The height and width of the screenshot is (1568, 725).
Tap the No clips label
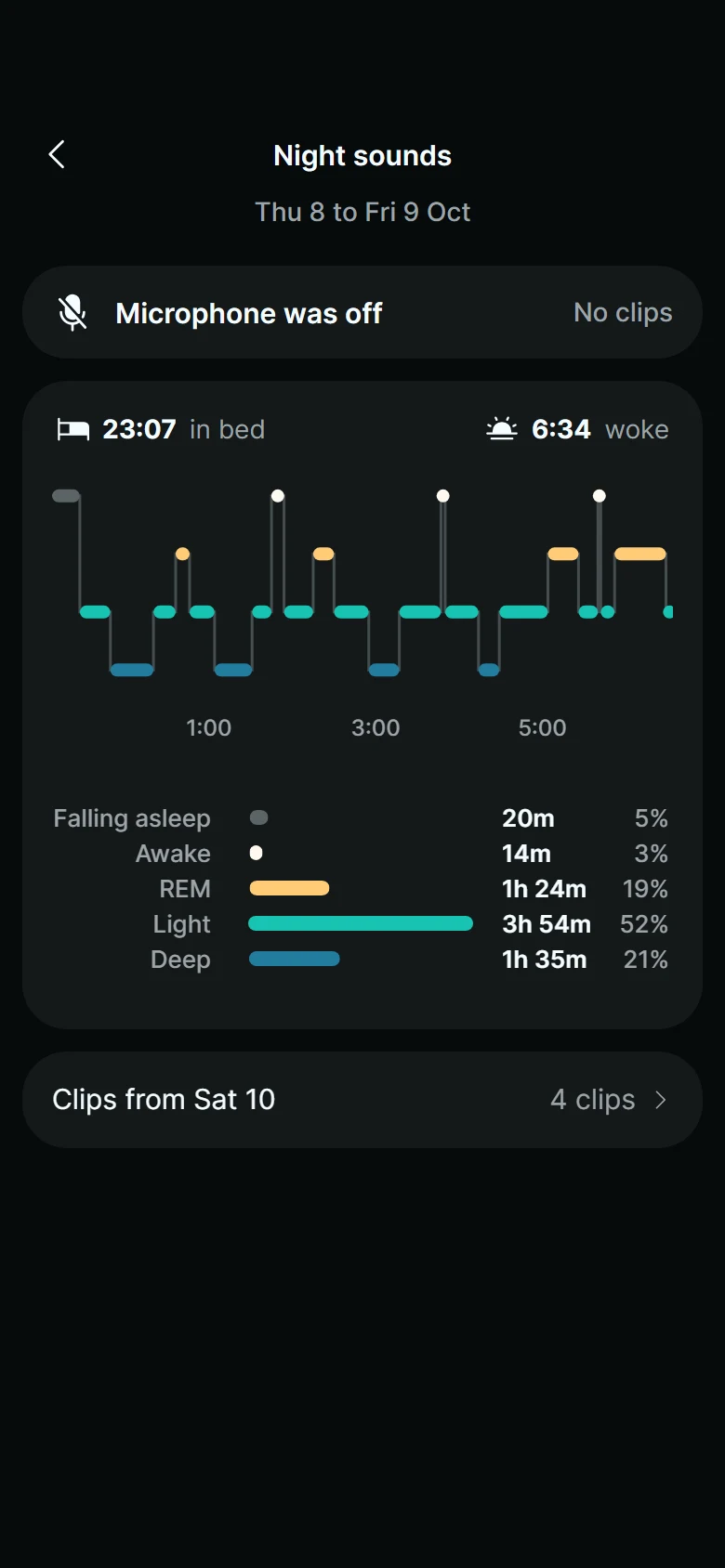point(623,313)
